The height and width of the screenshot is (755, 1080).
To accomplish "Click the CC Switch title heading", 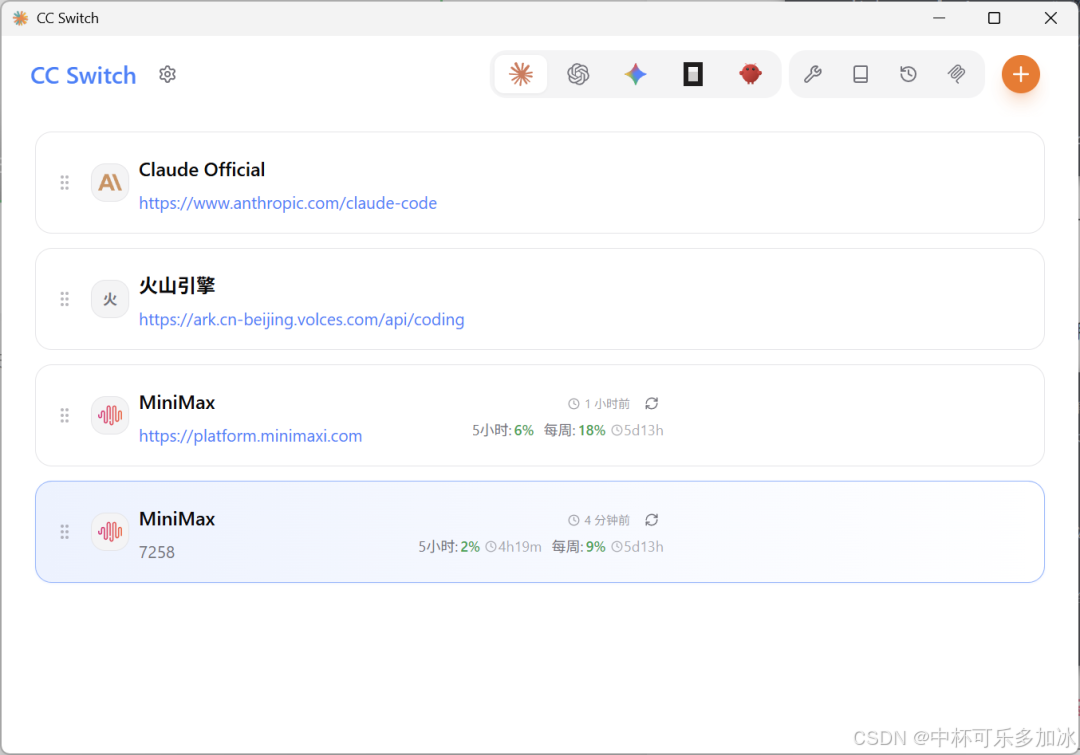I will point(83,75).
